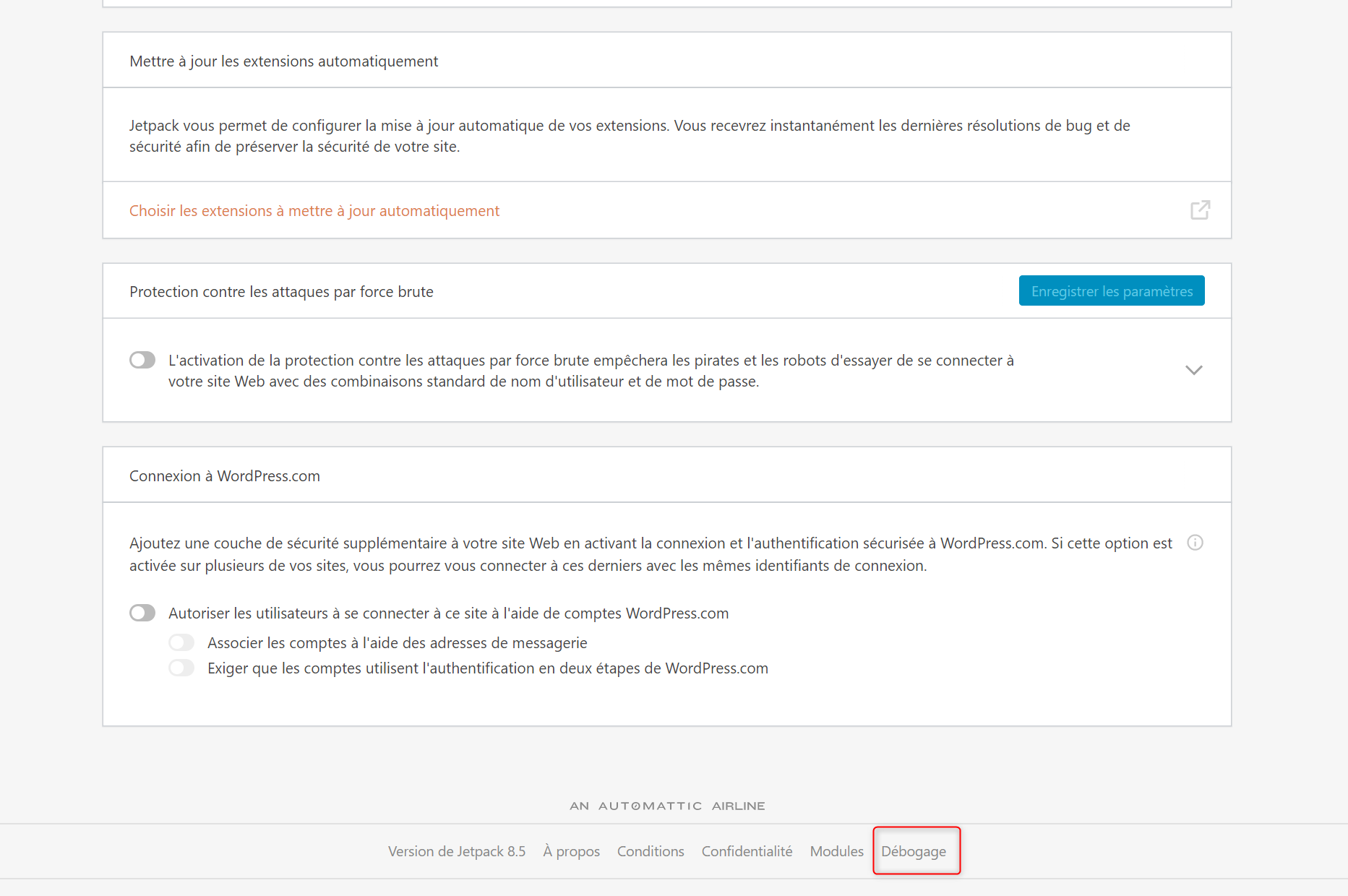Image resolution: width=1348 pixels, height=896 pixels.
Task: Open the Conditions footer link
Action: (651, 851)
